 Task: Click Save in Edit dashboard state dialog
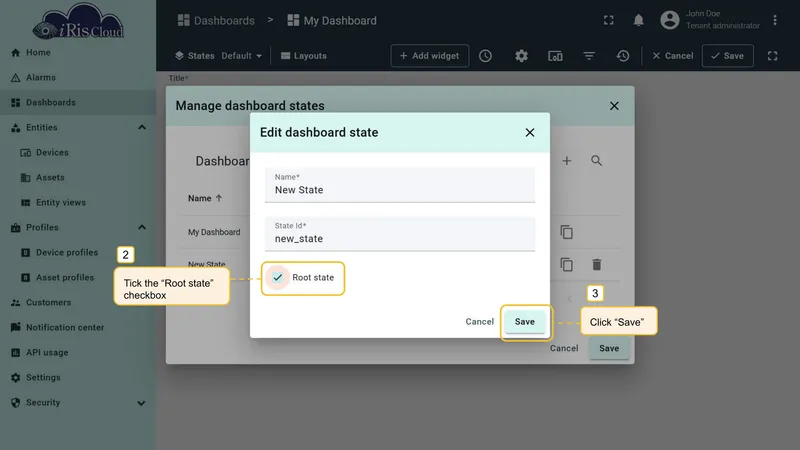coord(524,322)
